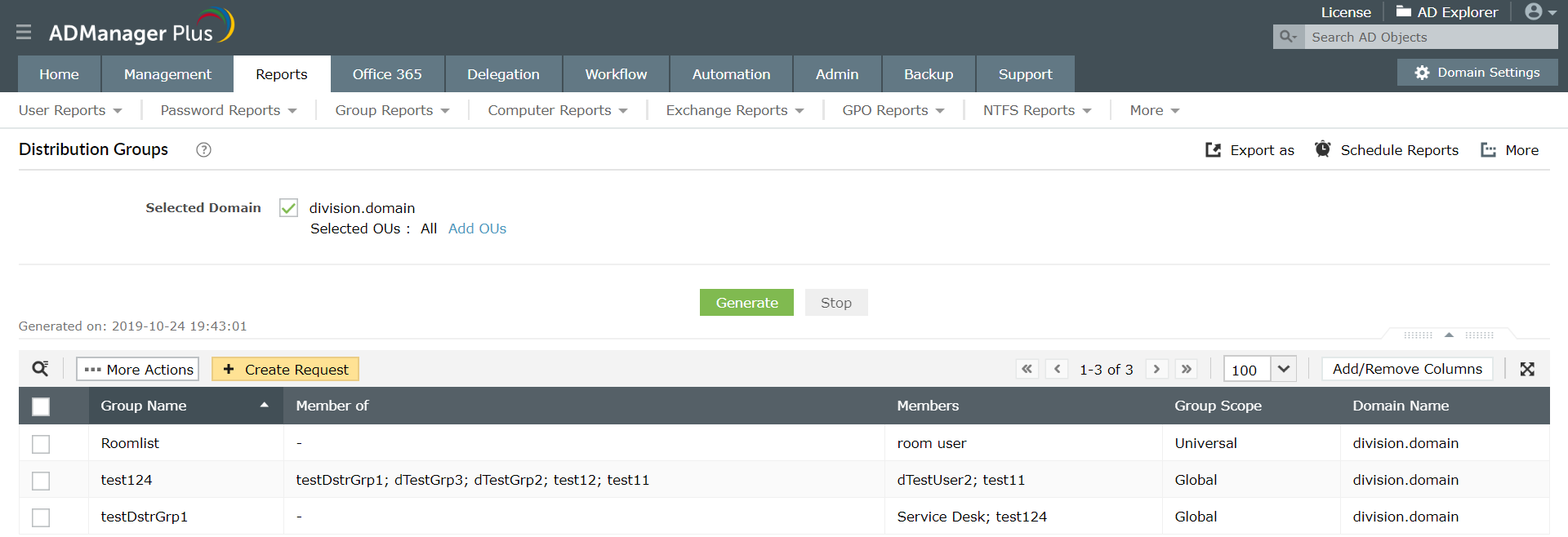Screen dimensions: 1568x537
Task: Click the help question mark icon
Action: 204,149
